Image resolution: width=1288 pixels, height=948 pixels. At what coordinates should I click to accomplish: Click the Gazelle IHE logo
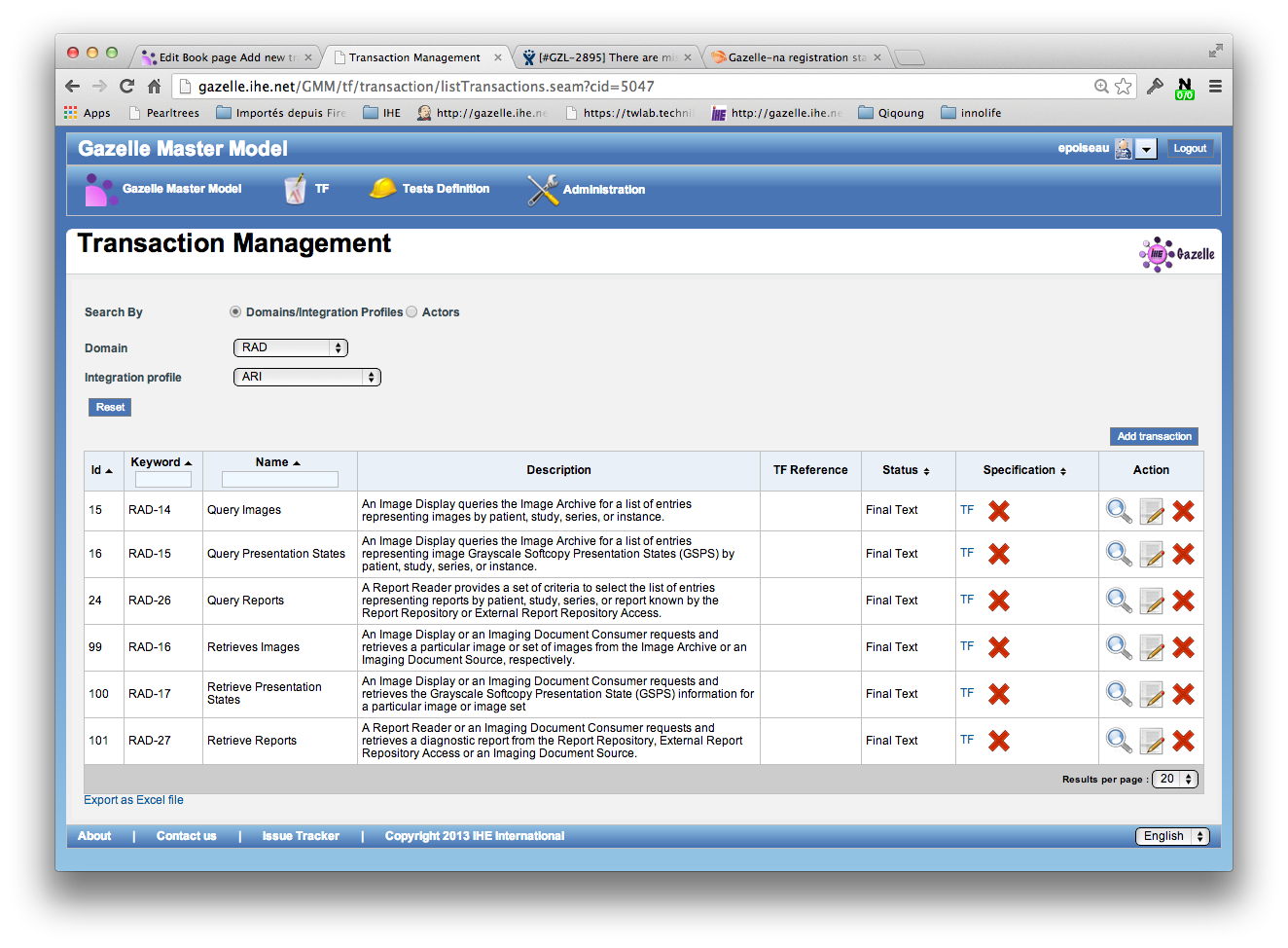[1177, 254]
